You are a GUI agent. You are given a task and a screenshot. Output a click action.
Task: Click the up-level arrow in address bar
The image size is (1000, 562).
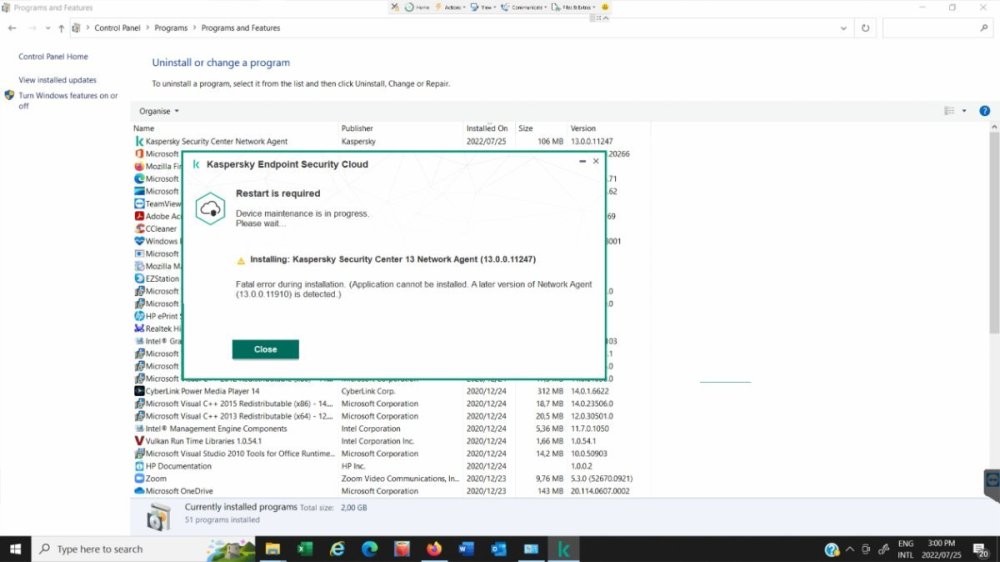coord(61,28)
